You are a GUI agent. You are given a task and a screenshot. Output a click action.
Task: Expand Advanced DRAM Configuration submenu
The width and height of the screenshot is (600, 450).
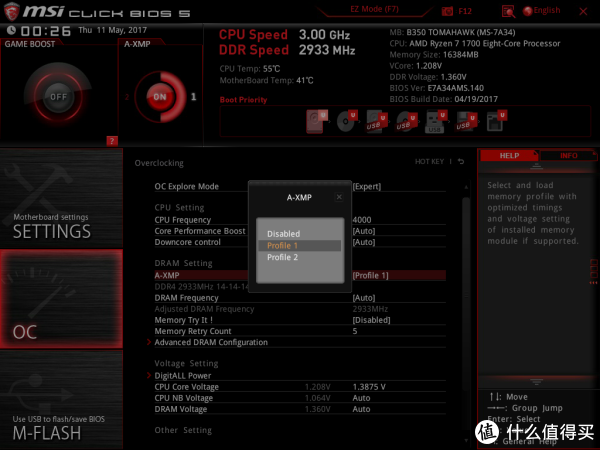click(211, 342)
